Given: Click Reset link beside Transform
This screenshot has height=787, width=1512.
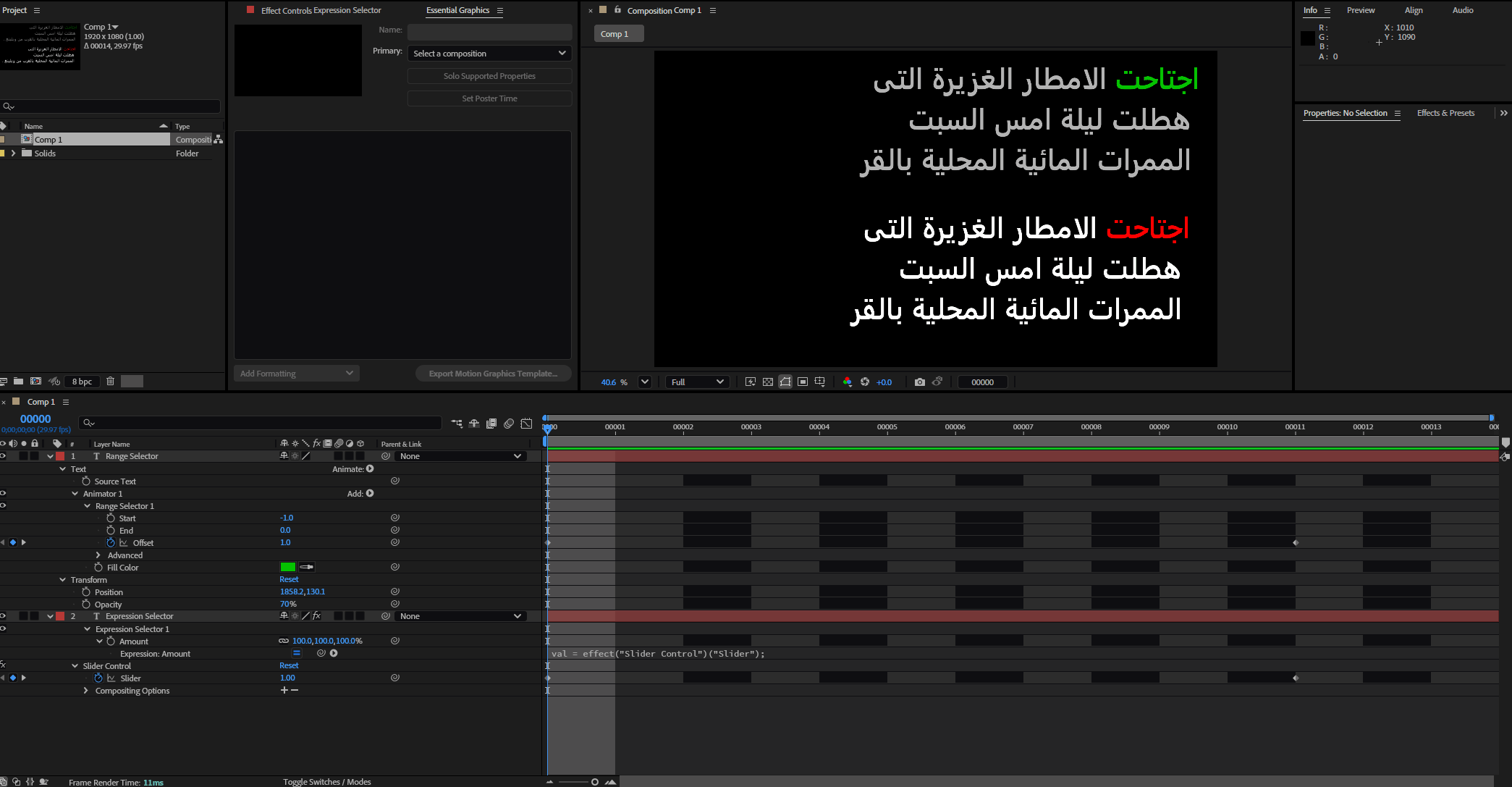Looking at the screenshot, I should coord(289,579).
